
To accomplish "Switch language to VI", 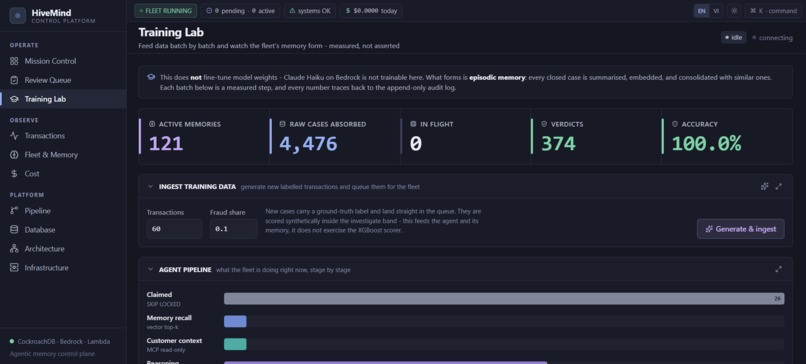I will (716, 11).
